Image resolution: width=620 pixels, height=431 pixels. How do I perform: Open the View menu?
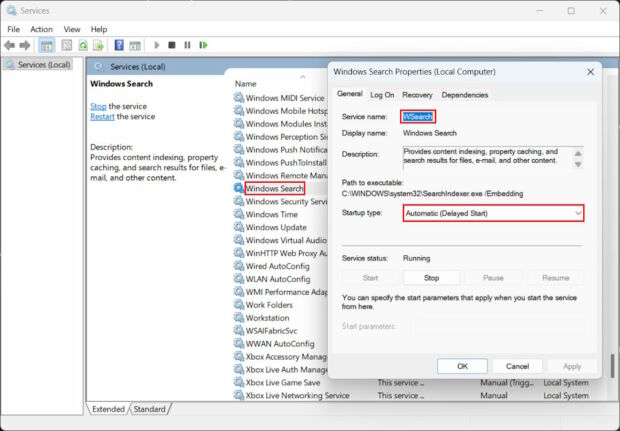[x=72, y=29]
